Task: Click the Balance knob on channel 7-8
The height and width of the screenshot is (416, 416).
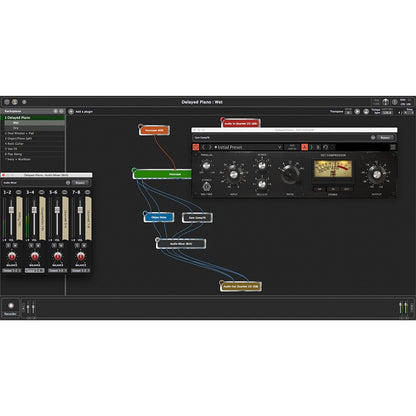Action: click(81, 256)
